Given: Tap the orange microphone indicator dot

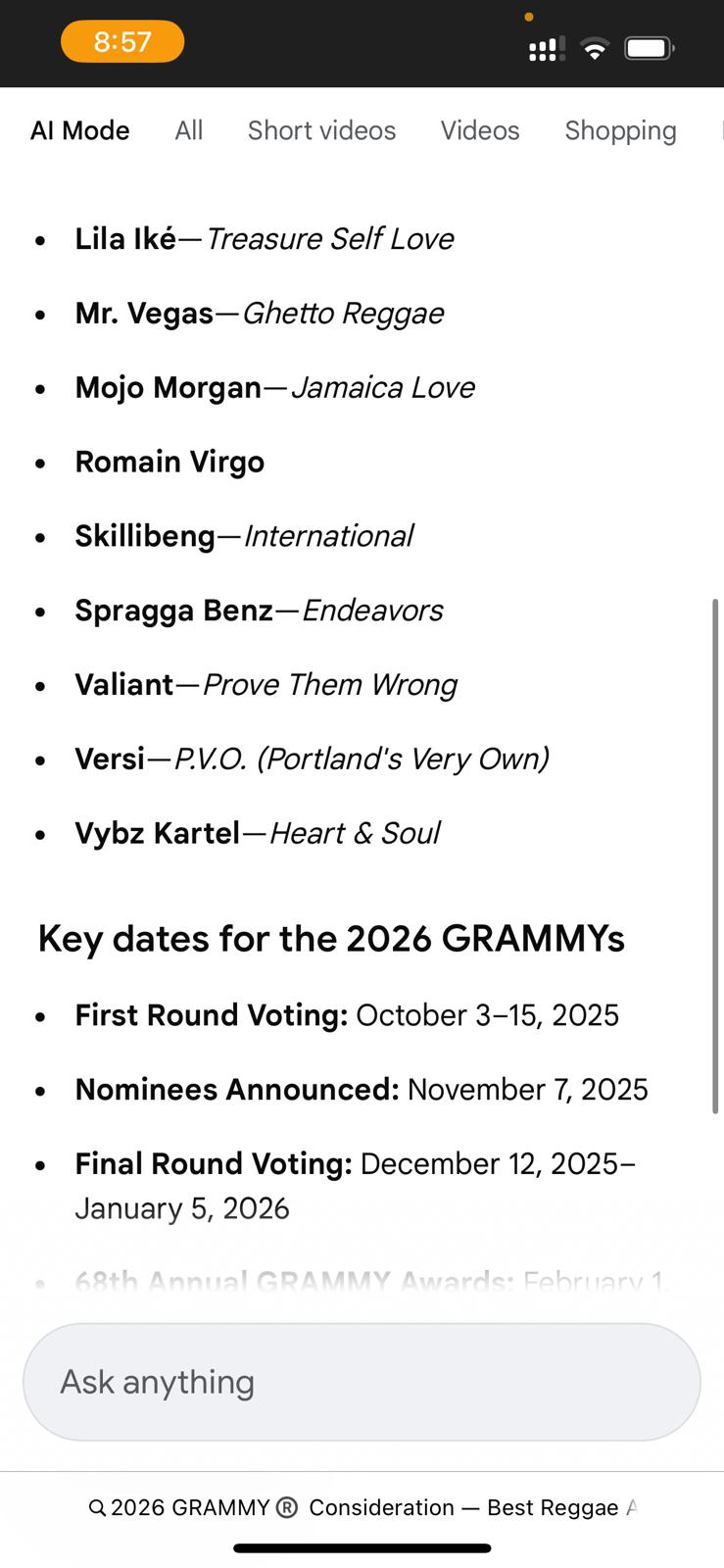Looking at the screenshot, I should coord(529,17).
